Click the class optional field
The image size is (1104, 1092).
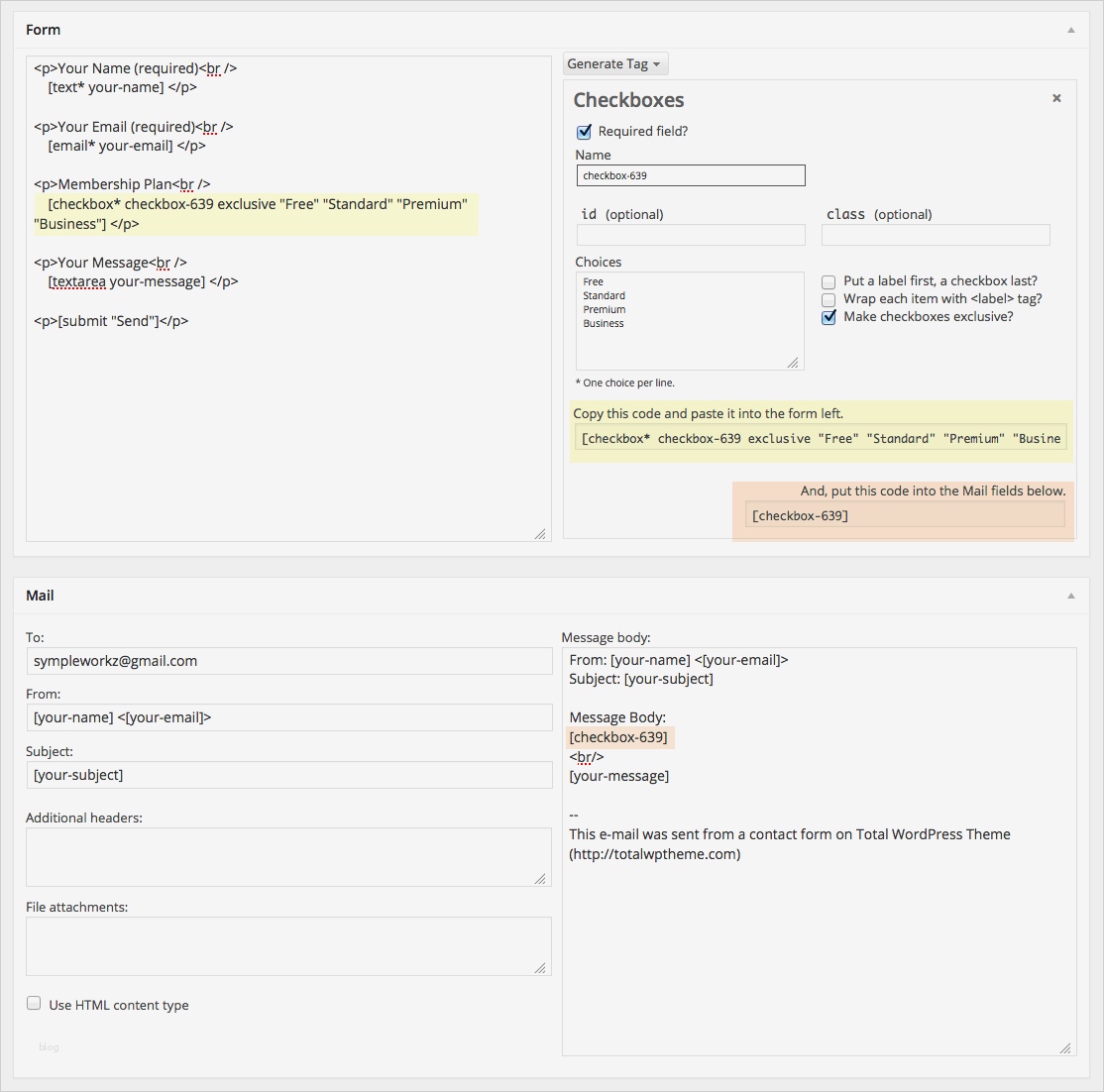pos(935,235)
